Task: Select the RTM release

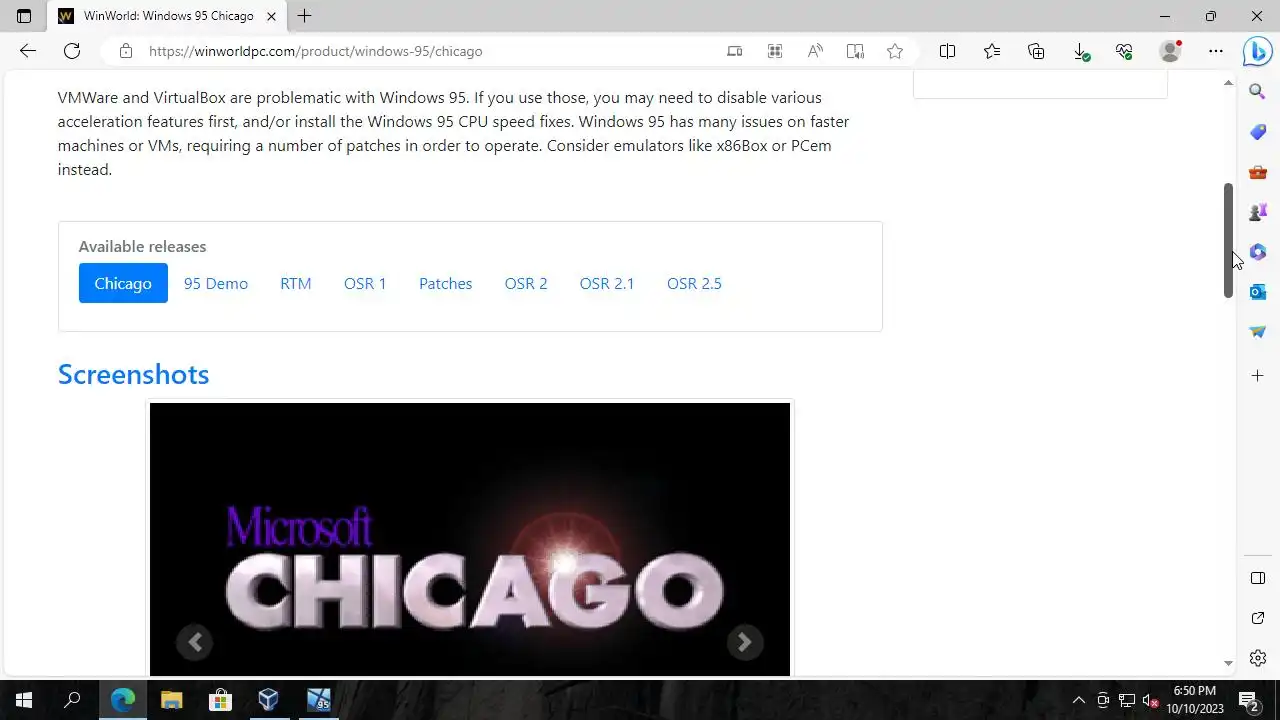Action: [296, 283]
